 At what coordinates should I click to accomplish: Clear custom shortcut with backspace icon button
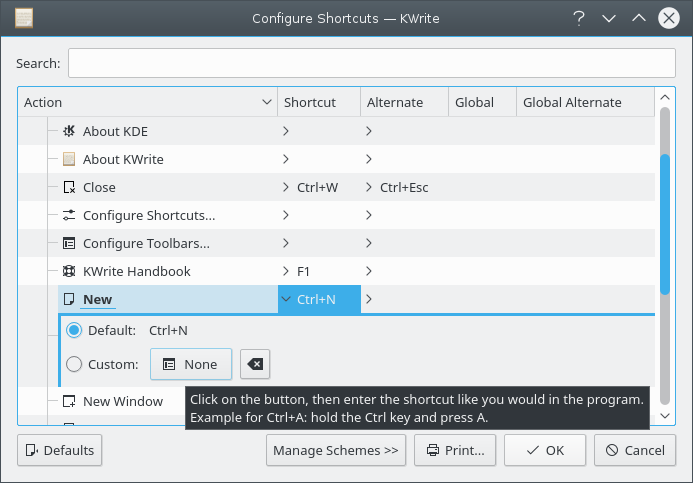coord(255,364)
